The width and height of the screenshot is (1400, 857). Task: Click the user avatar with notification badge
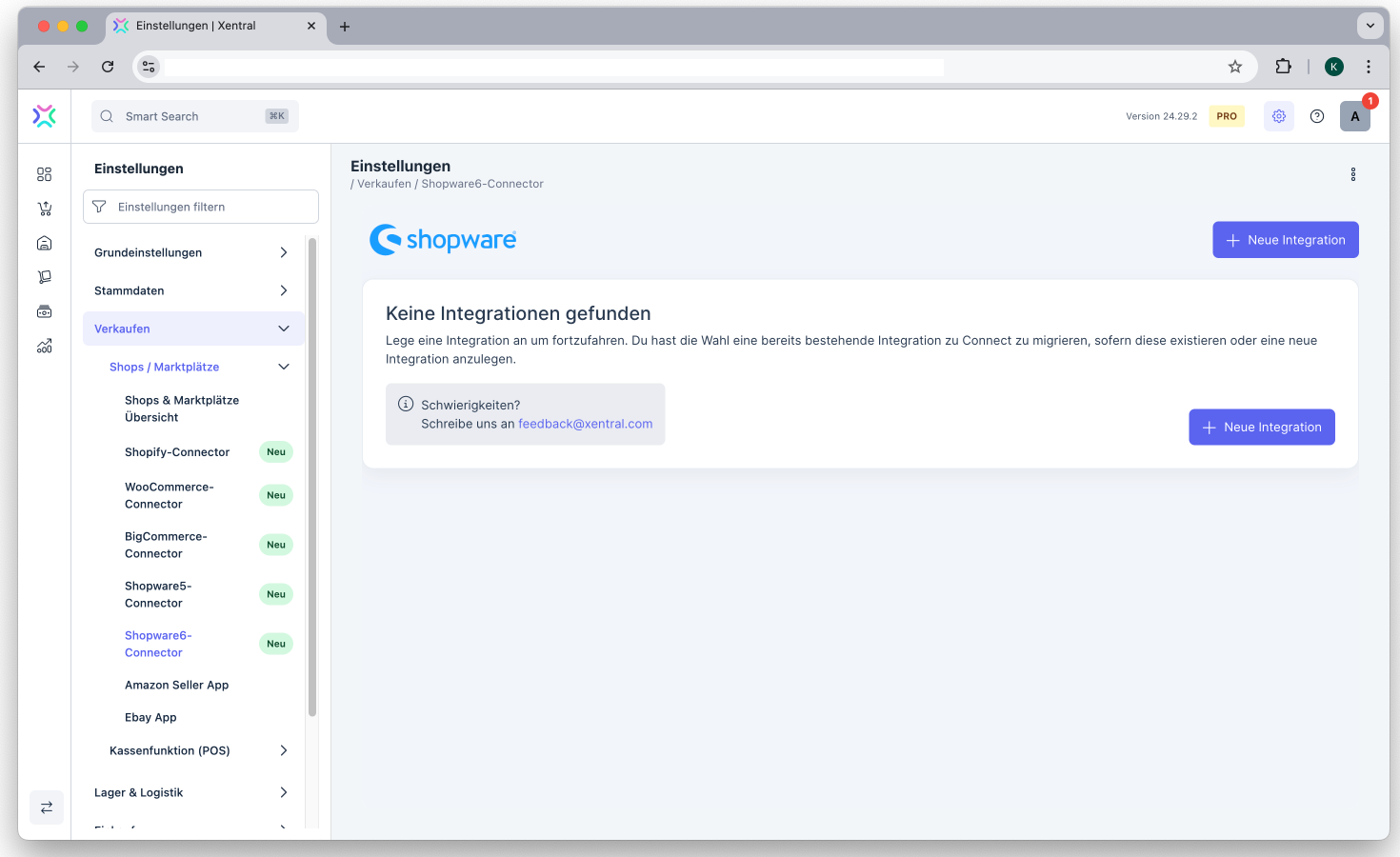[1354, 116]
